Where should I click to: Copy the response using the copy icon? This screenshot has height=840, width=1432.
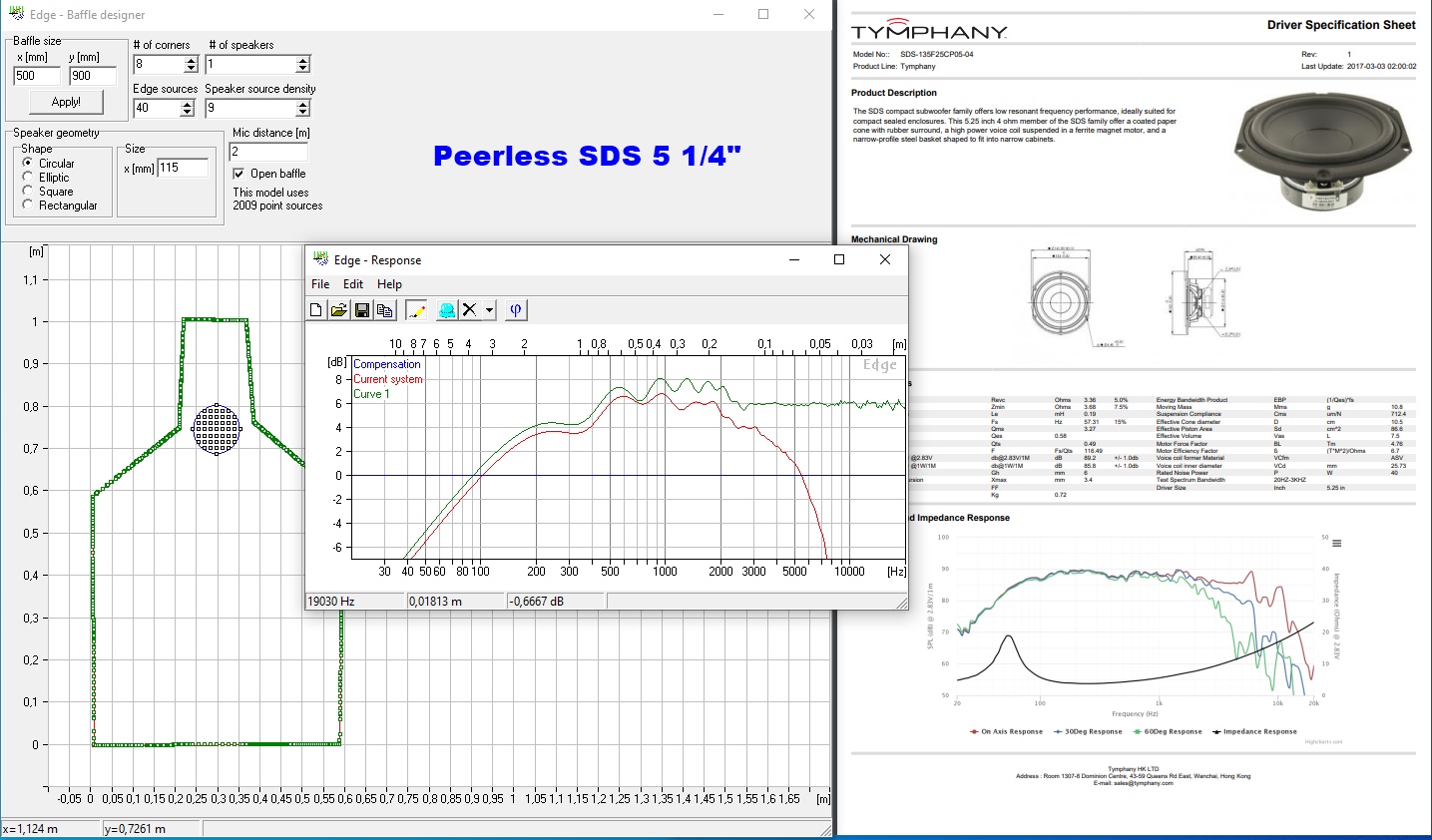click(x=385, y=310)
